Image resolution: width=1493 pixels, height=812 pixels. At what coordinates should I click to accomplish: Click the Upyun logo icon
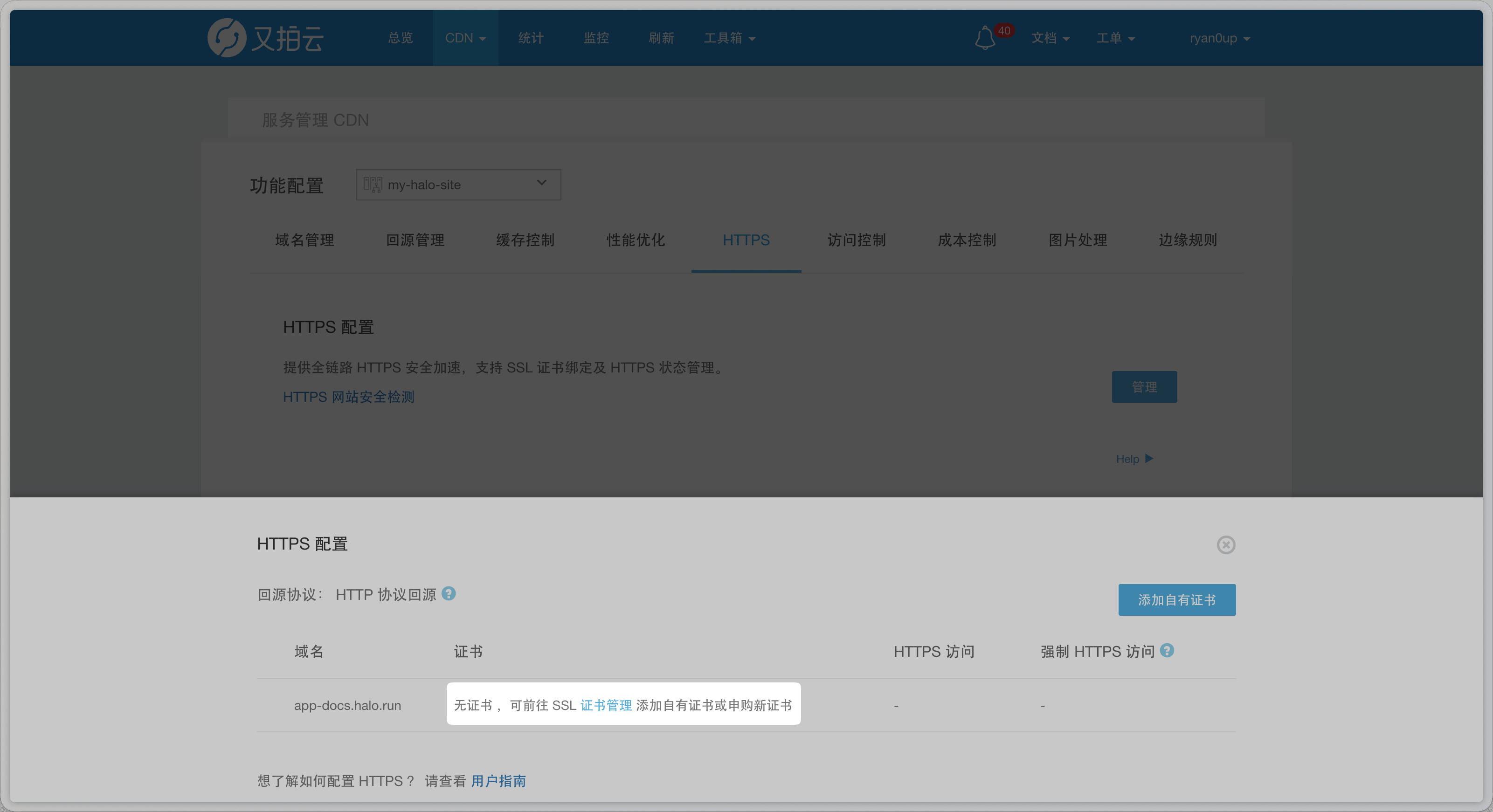(x=227, y=38)
